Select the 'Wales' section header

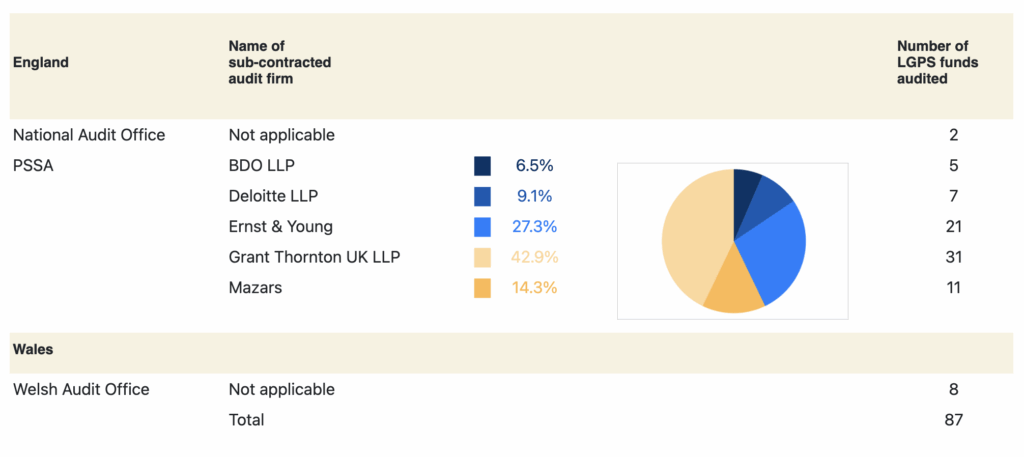coord(33,350)
